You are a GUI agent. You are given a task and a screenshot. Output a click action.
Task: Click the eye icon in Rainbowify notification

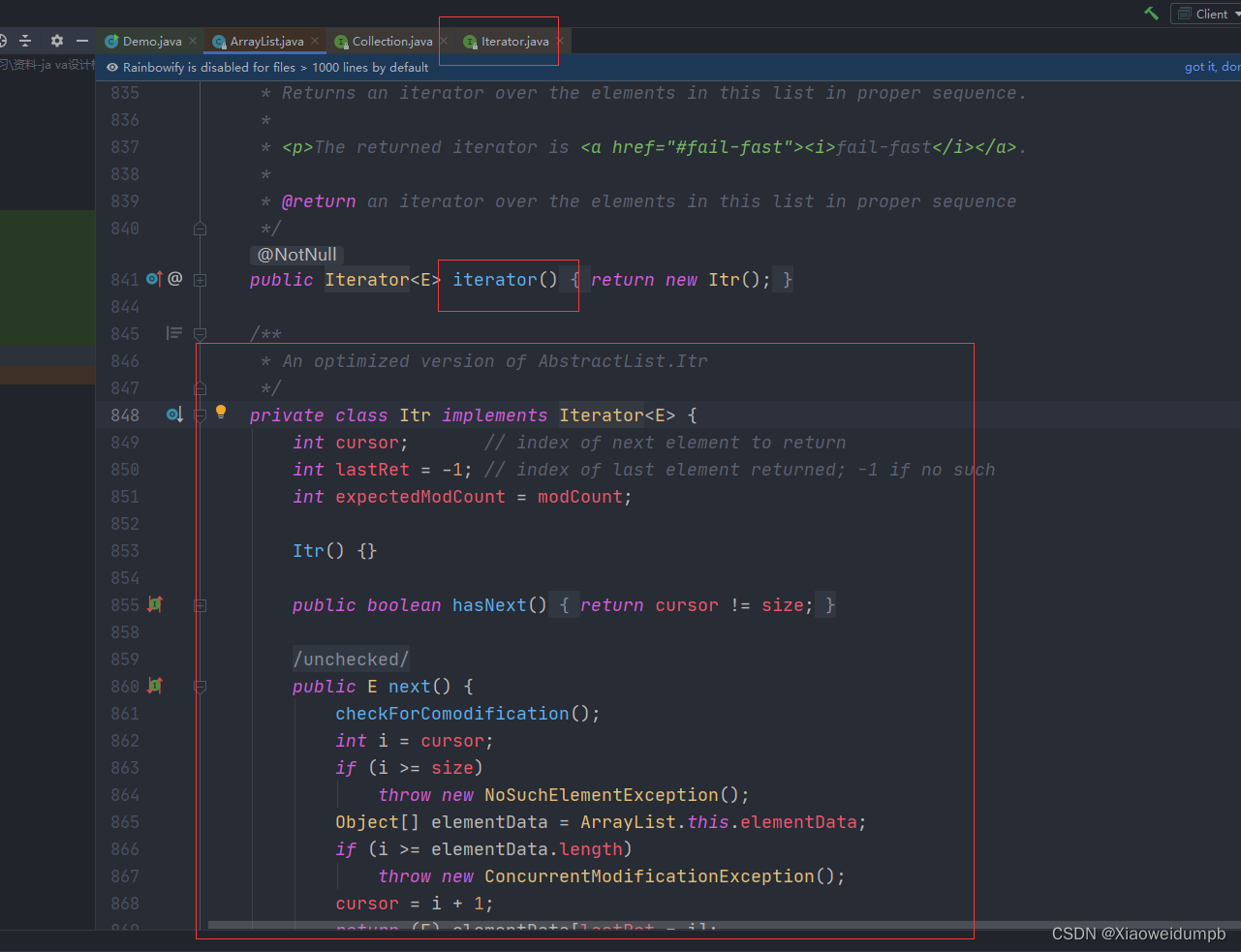[112, 67]
